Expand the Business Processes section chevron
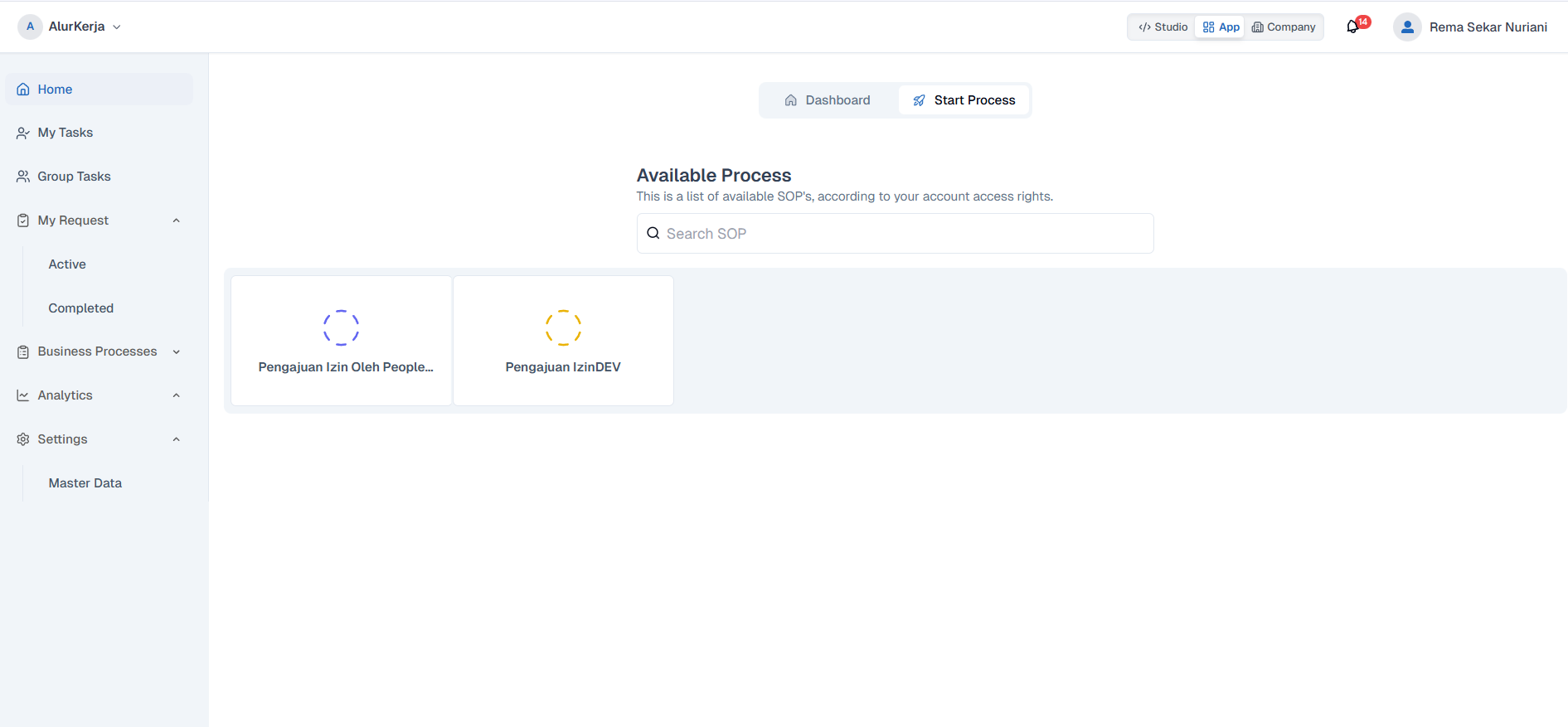 tap(177, 351)
